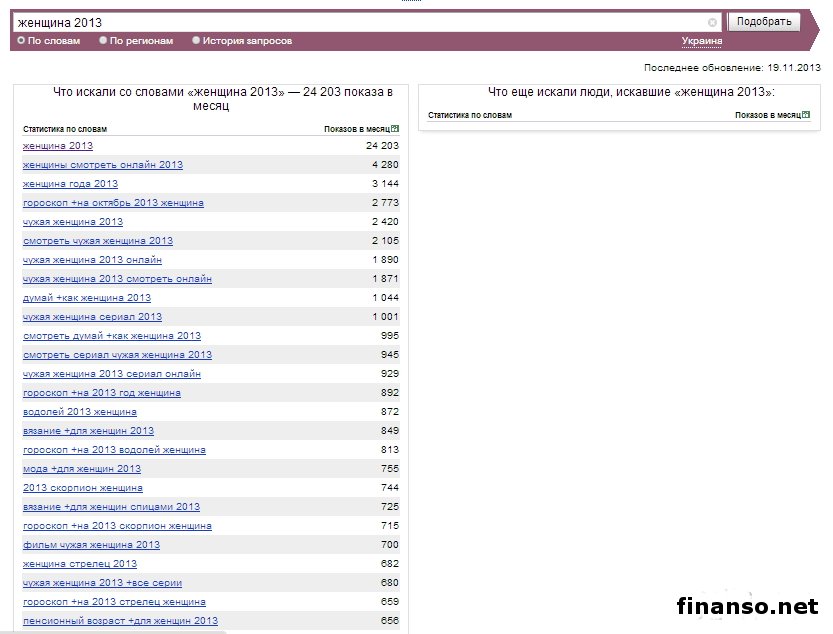
Task: Click help icon beside left 'Показов в месяц' header
Action: tap(395, 129)
